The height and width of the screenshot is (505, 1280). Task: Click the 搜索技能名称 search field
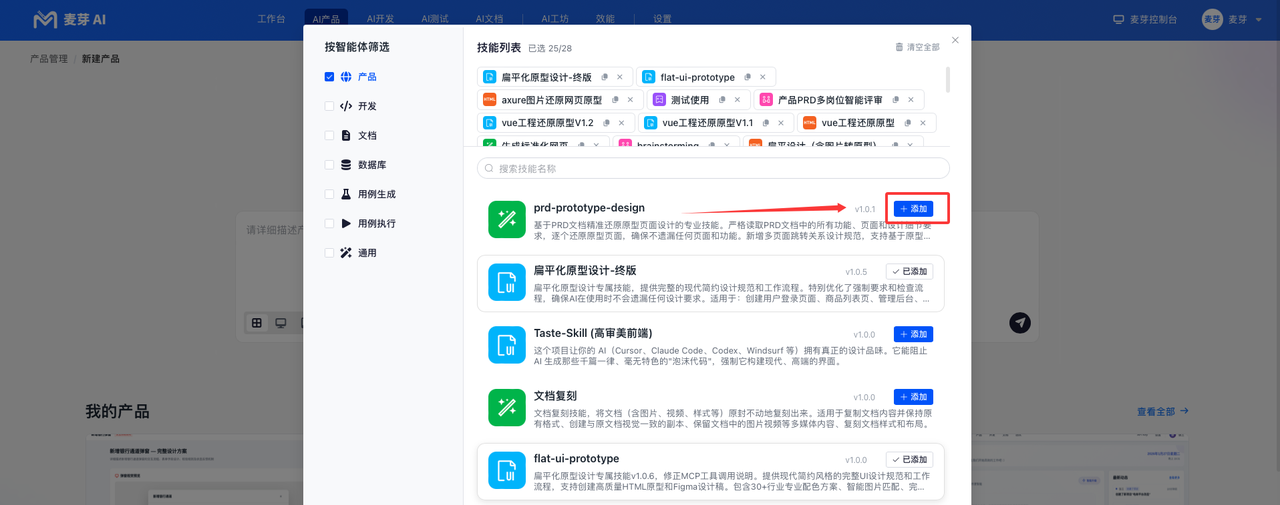(713, 168)
